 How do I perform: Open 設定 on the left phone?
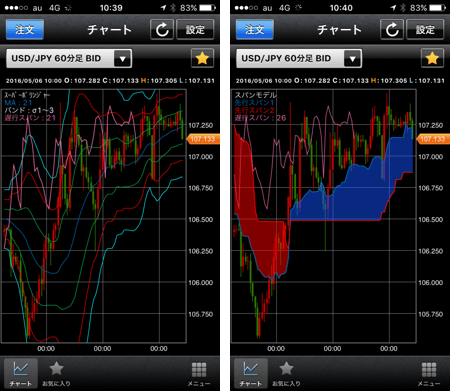coord(195,30)
